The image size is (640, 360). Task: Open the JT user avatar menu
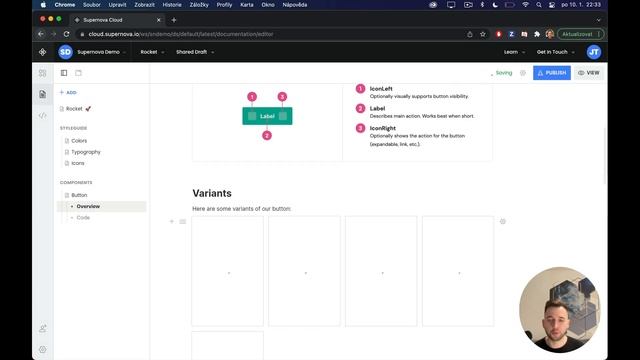(x=594, y=52)
